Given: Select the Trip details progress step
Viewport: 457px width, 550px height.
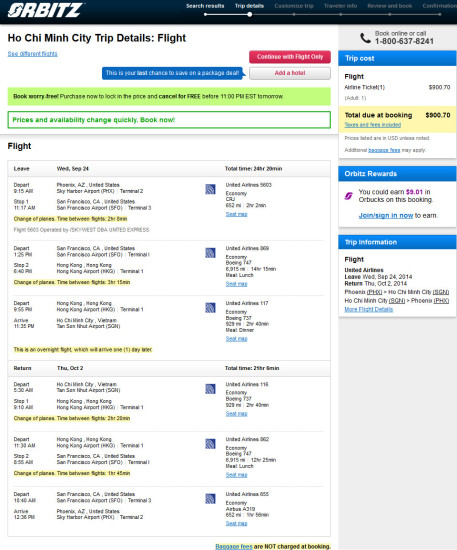Looking at the screenshot, I should (x=249, y=6).
